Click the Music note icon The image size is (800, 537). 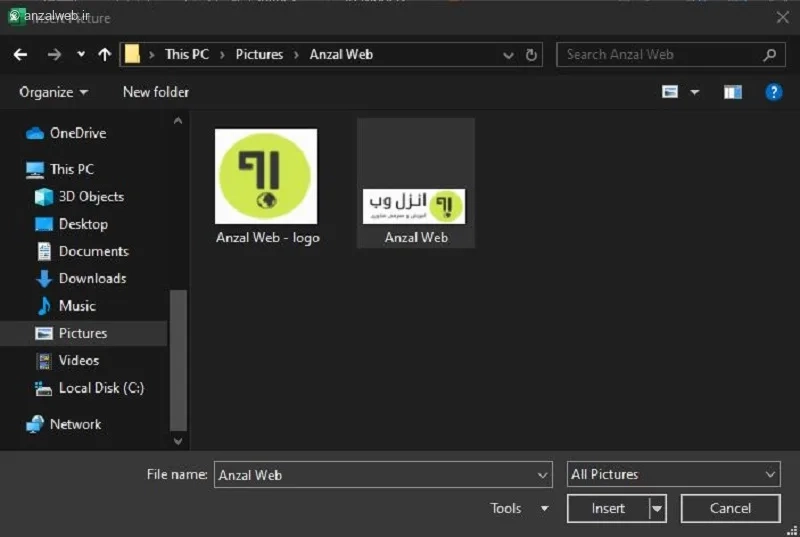[44, 306]
